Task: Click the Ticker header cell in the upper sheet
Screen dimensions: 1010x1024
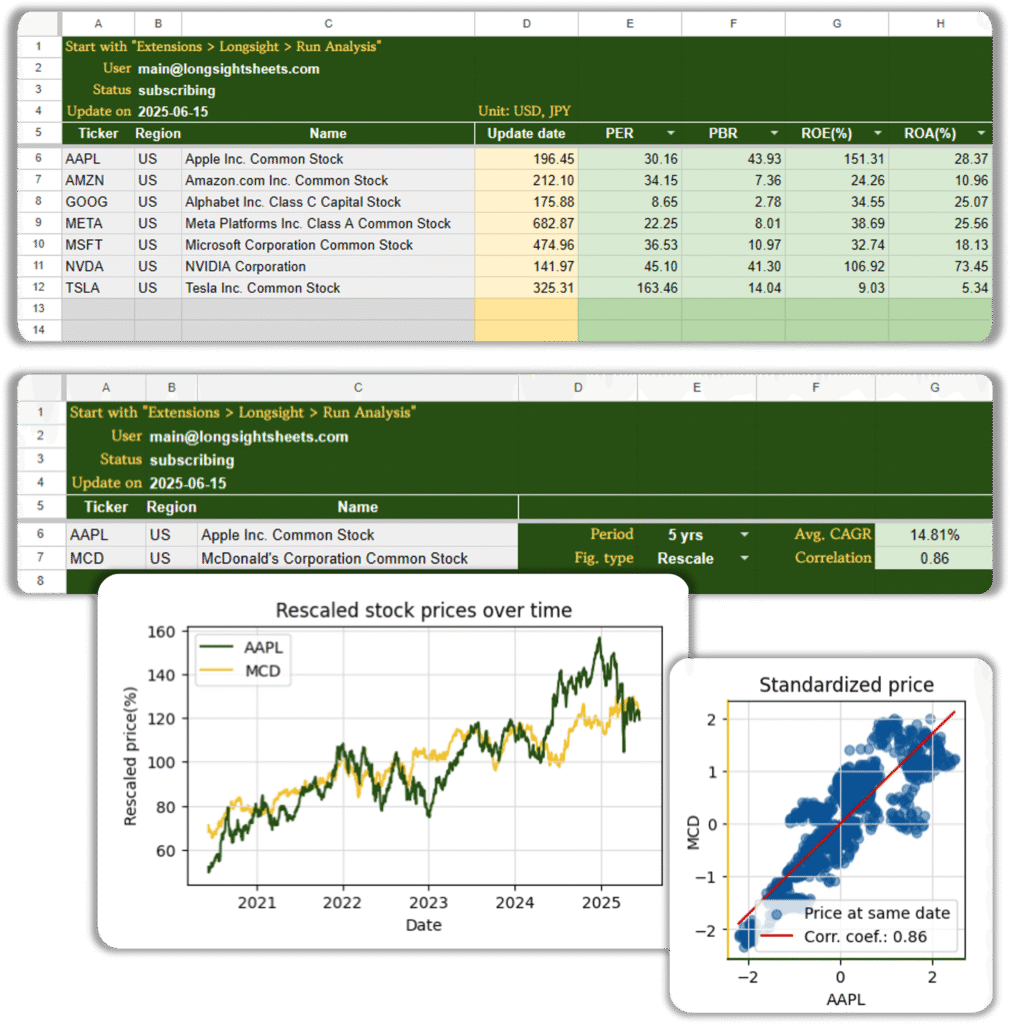Action: (x=99, y=133)
